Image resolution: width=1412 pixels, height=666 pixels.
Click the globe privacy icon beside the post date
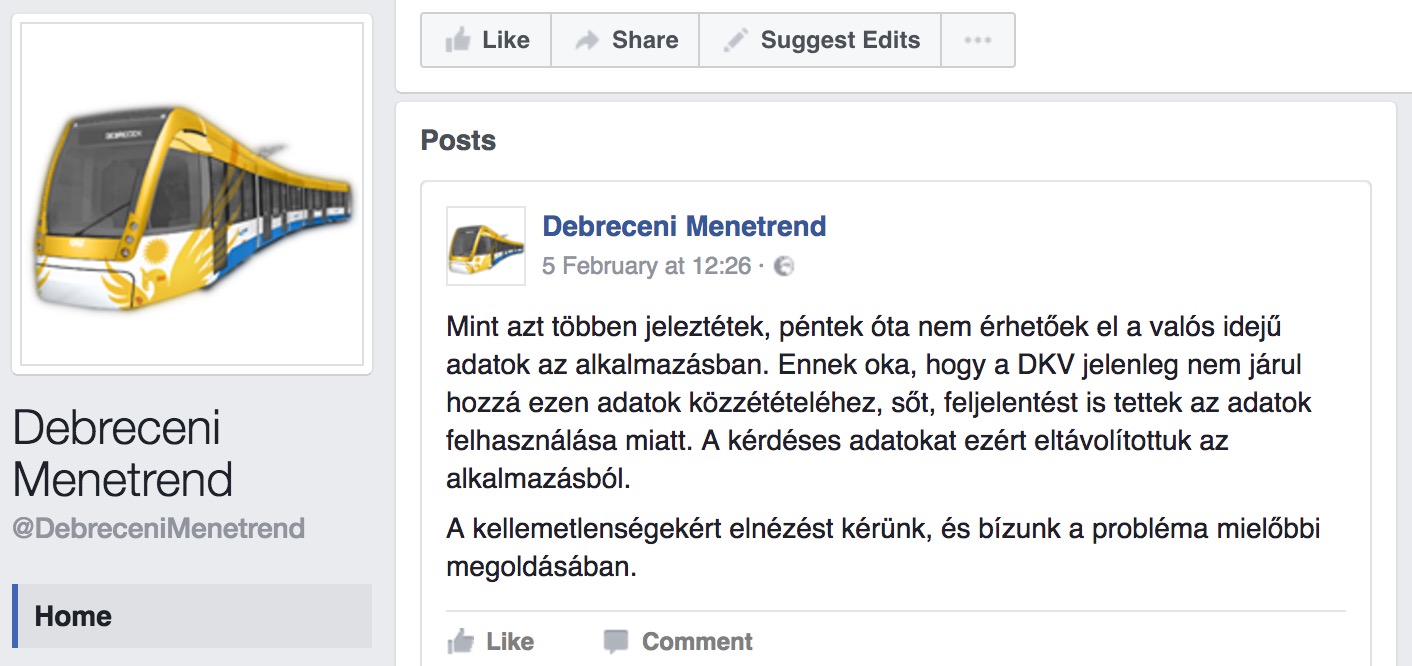point(786,266)
